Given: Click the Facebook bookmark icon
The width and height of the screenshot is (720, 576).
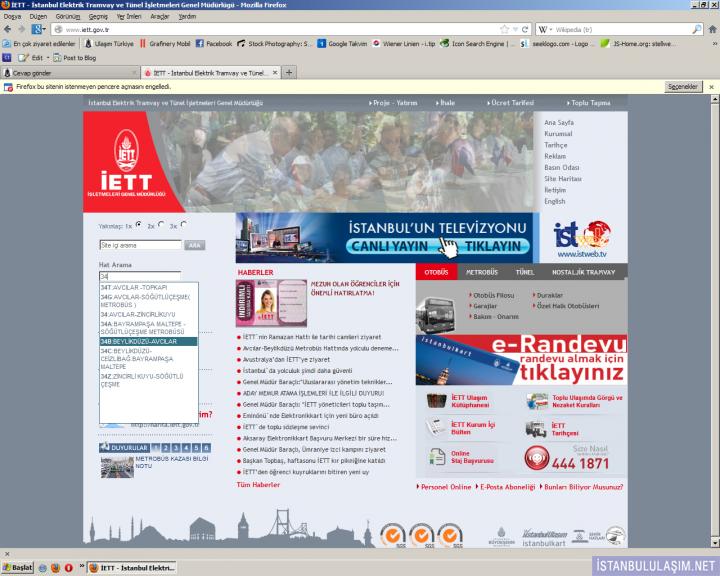Looking at the screenshot, I should point(200,44).
